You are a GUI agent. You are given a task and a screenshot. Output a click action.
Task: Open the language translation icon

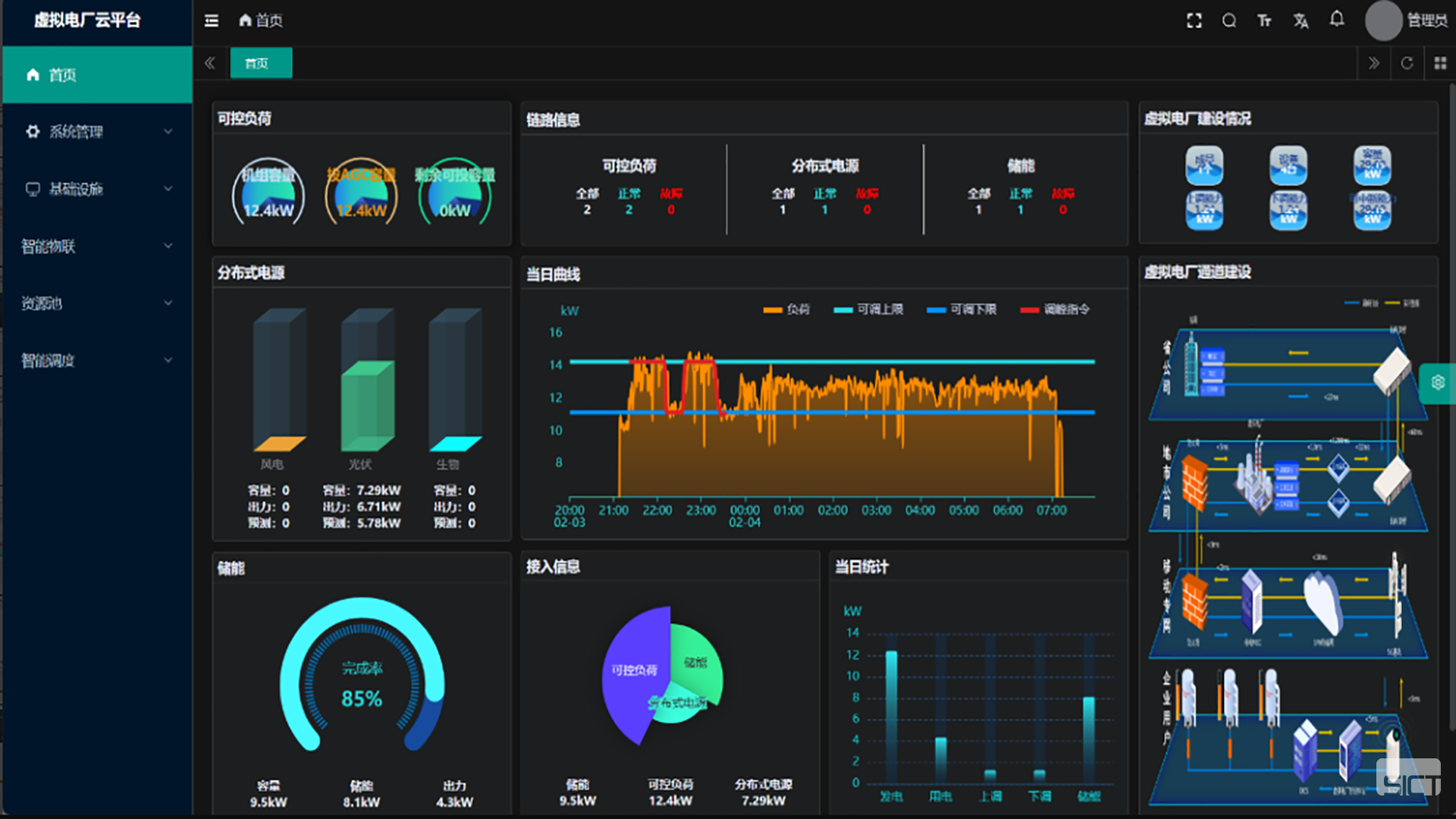click(1301, 20)
